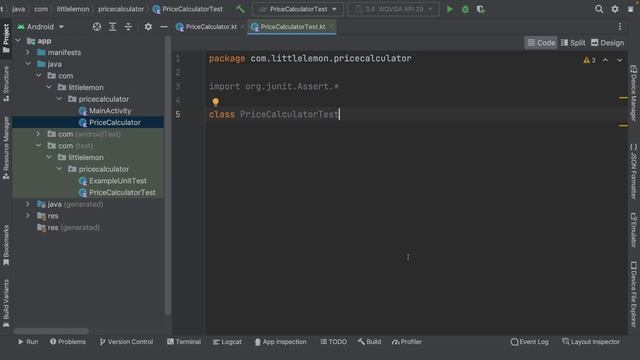Hide the Project panel with minus icon

click(164, 27)
